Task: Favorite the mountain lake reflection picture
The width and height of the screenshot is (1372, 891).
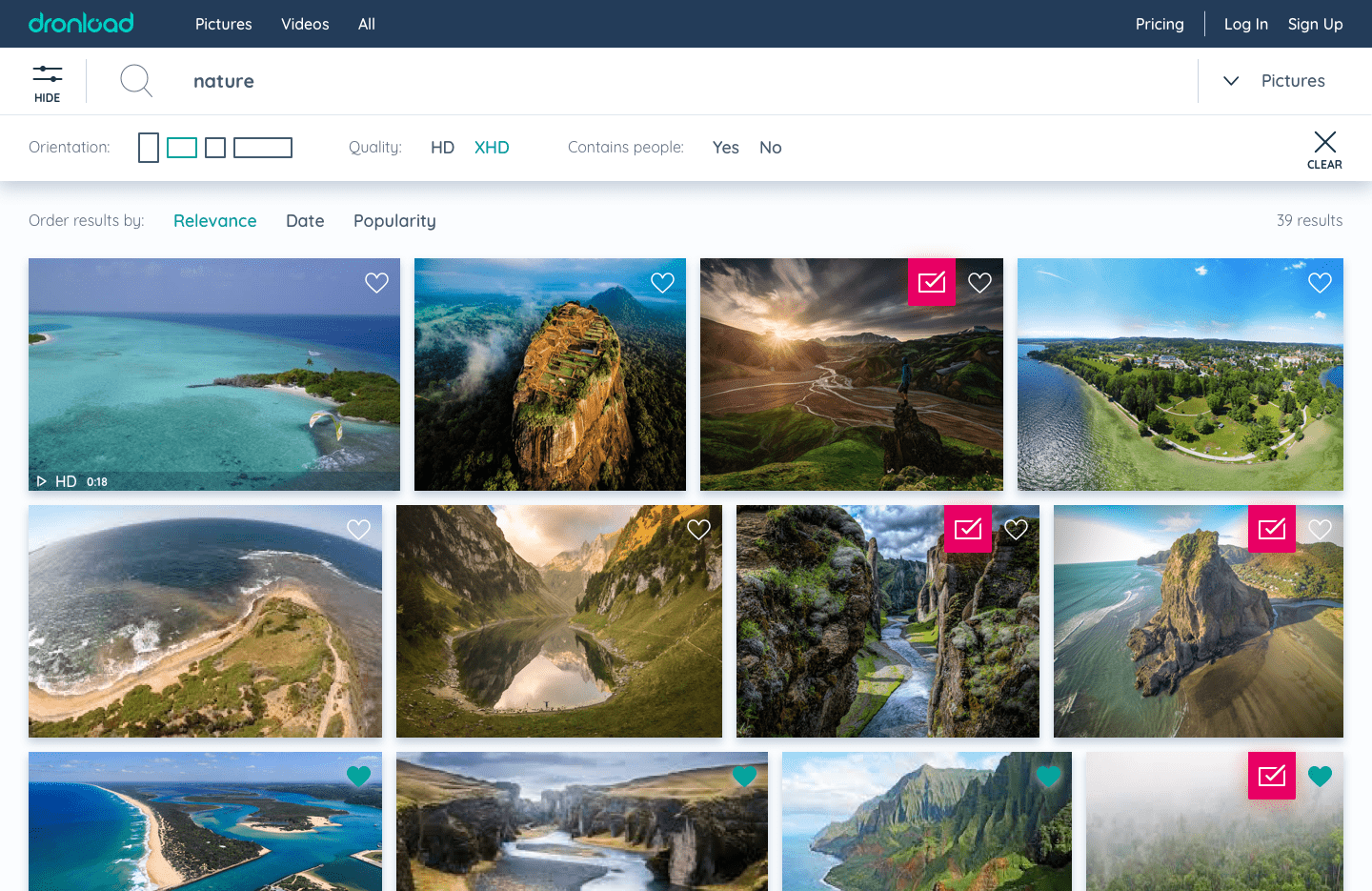Action: coord(699,530)
